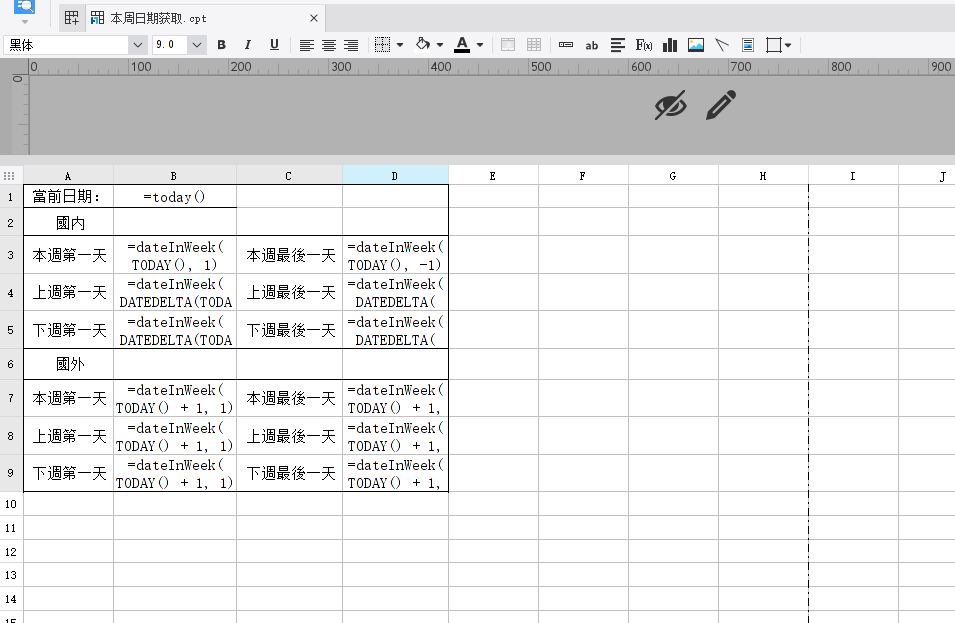The image size is (955, 623).
Task: Insert a chart into the cell
Action: coord(670,45)
